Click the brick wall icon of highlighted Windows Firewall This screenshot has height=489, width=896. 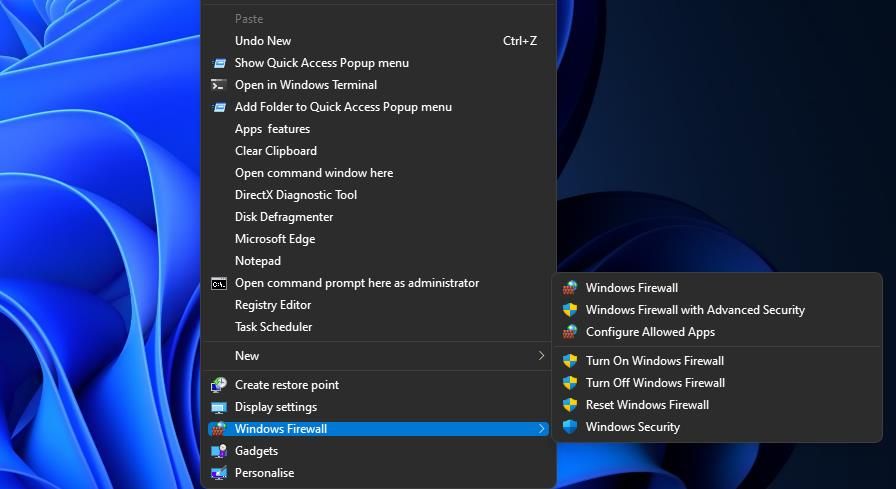click(x=219, y=429)
